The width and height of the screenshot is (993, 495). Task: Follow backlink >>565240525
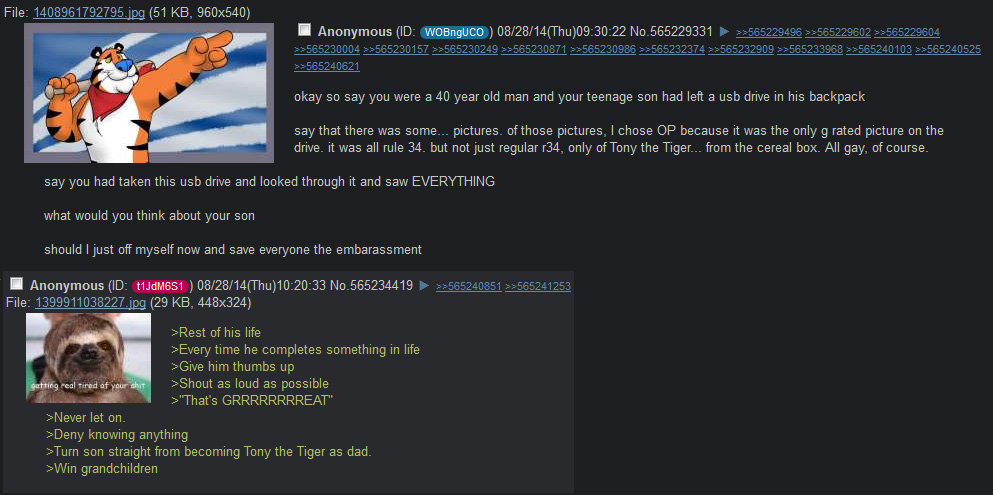[x=948, y=49]
